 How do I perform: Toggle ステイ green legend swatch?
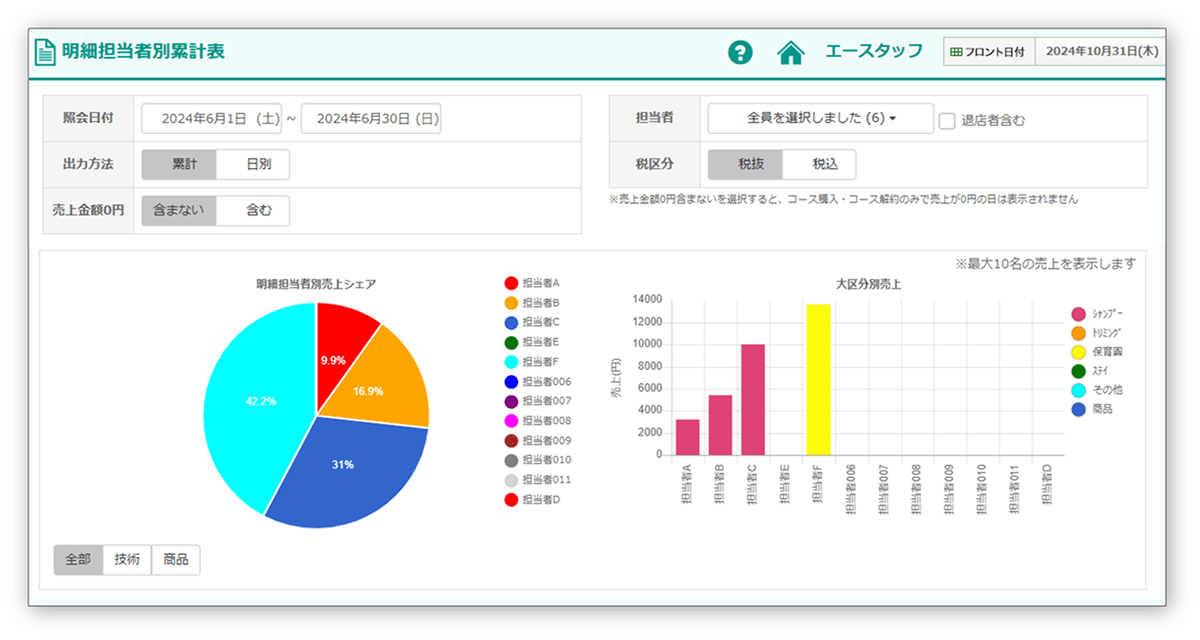point(1078,371)
